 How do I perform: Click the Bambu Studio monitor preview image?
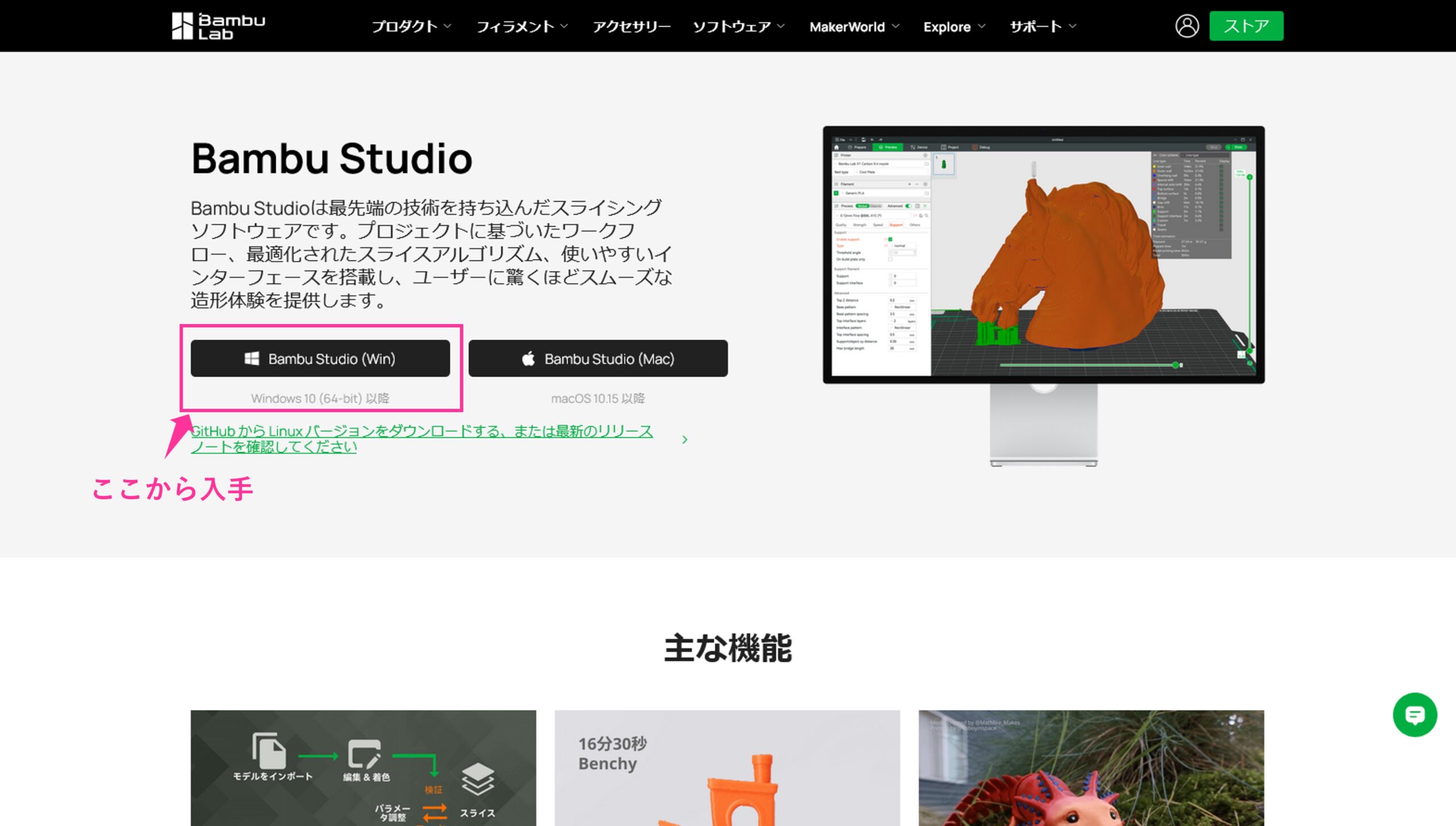tap(1043, 256)
